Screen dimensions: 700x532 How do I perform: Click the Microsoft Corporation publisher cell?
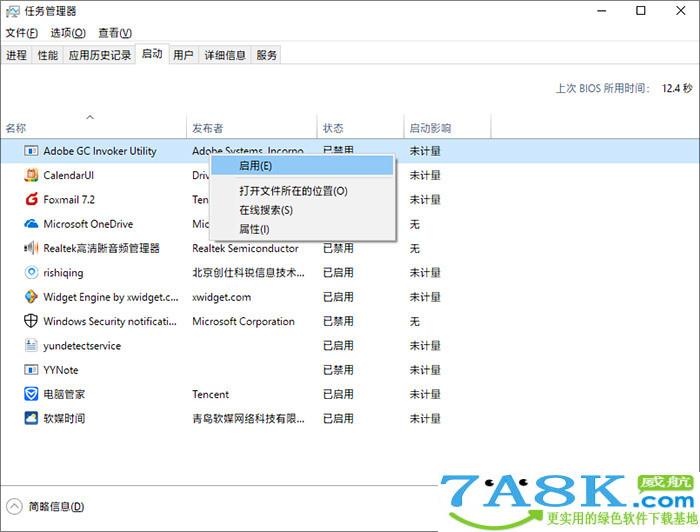243,321
